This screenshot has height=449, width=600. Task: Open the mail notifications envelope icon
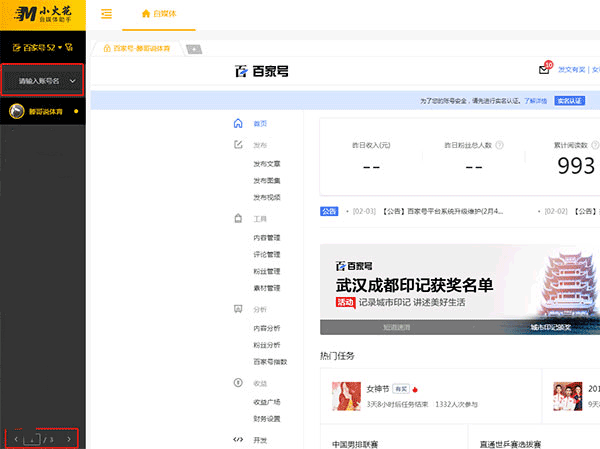pyautogui.click(x=544, y=70)
